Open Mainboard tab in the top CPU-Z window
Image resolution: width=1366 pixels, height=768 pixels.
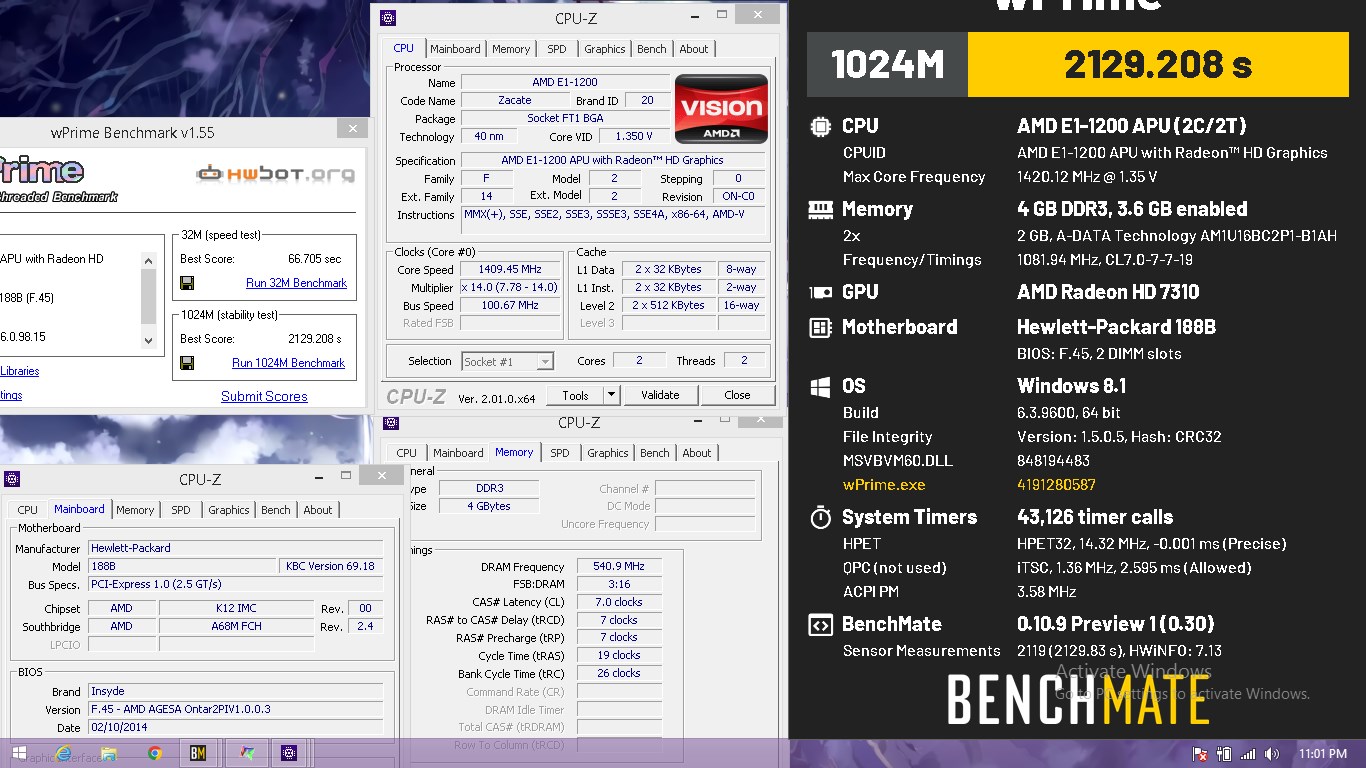point(455,49)
